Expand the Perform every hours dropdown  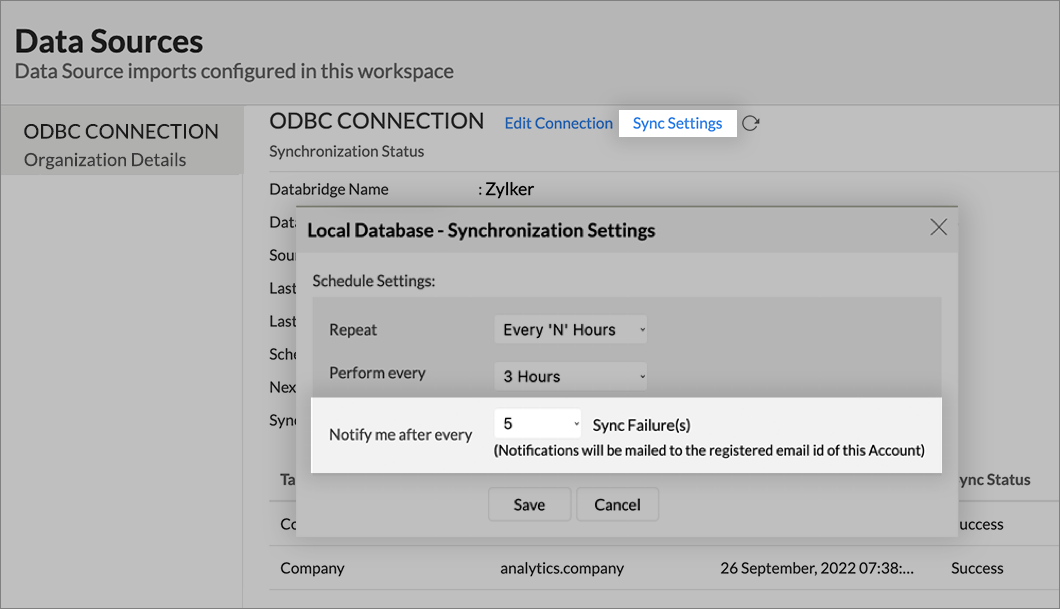(x=570, y=376)
